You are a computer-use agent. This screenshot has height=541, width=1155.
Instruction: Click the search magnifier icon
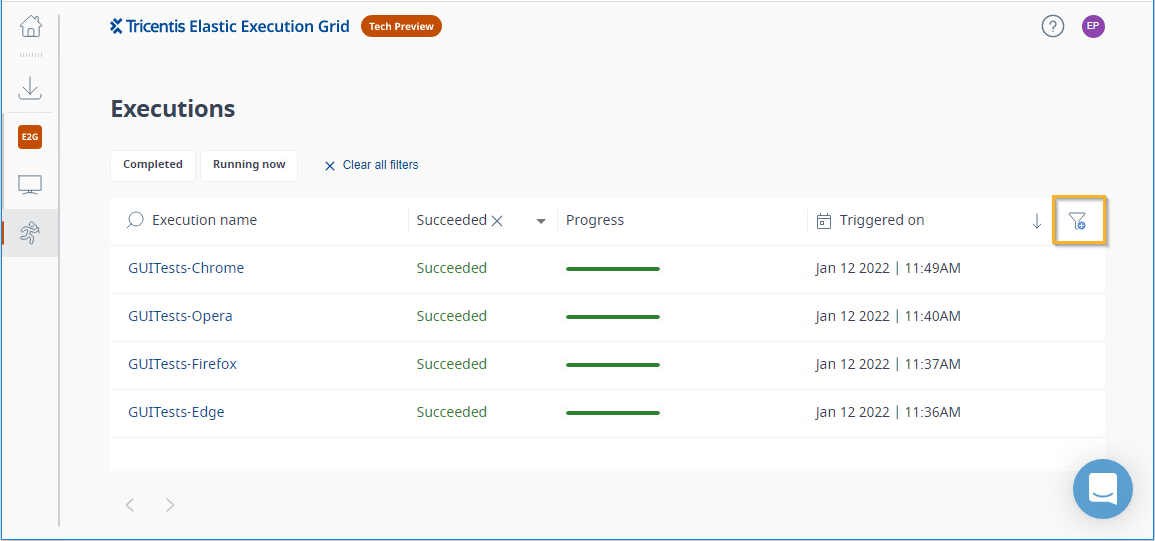pos(135,220)
